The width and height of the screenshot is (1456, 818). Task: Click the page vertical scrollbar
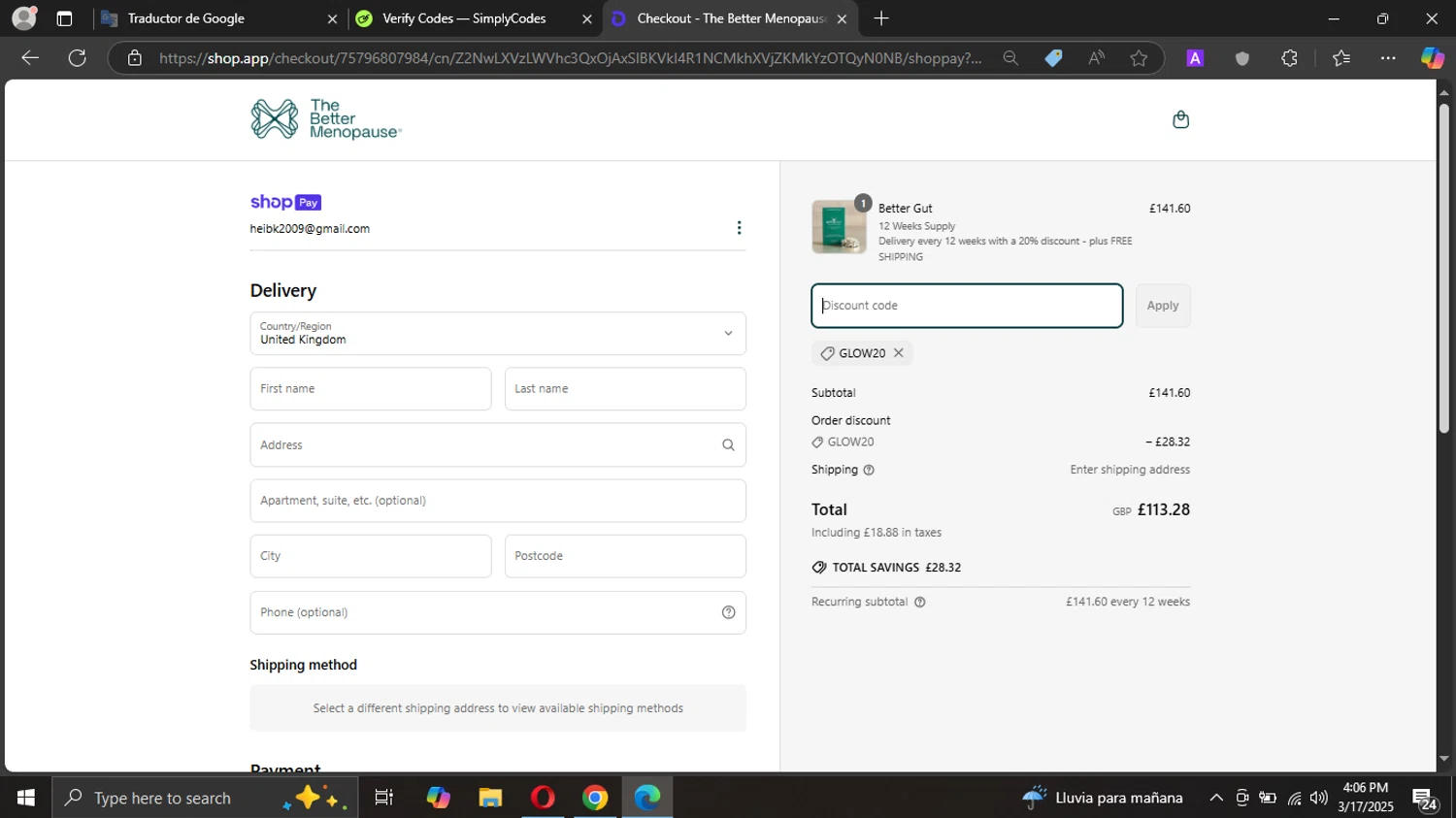click(1443, 268)
